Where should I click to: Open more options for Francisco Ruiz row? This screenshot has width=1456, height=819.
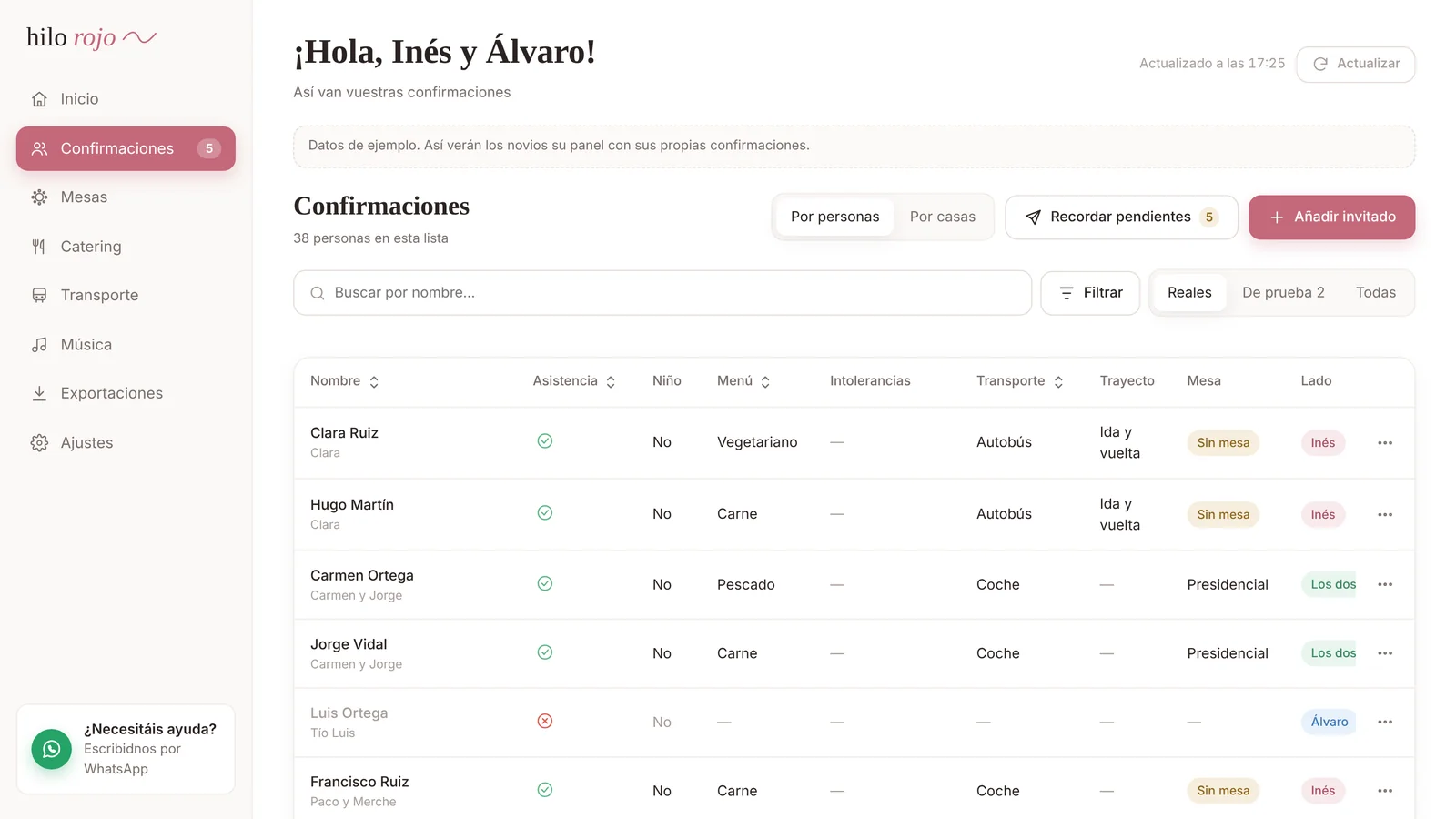pyautogui.click(x=1385, y=791)
